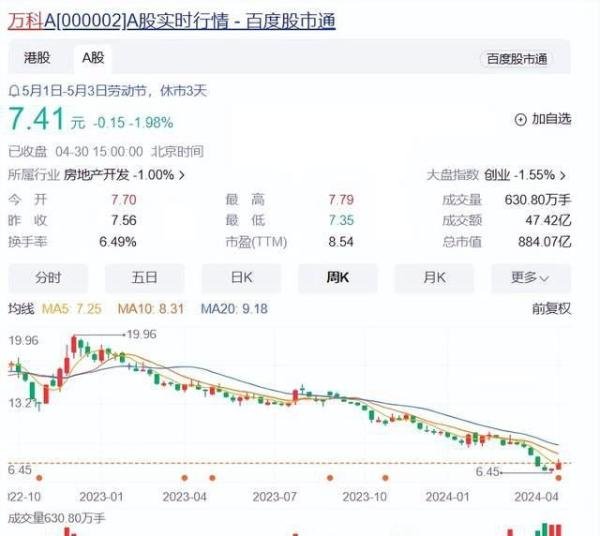Click the plus icon beside 加自选
Viewport: 600px width, 536px height.
click(520, 120)
